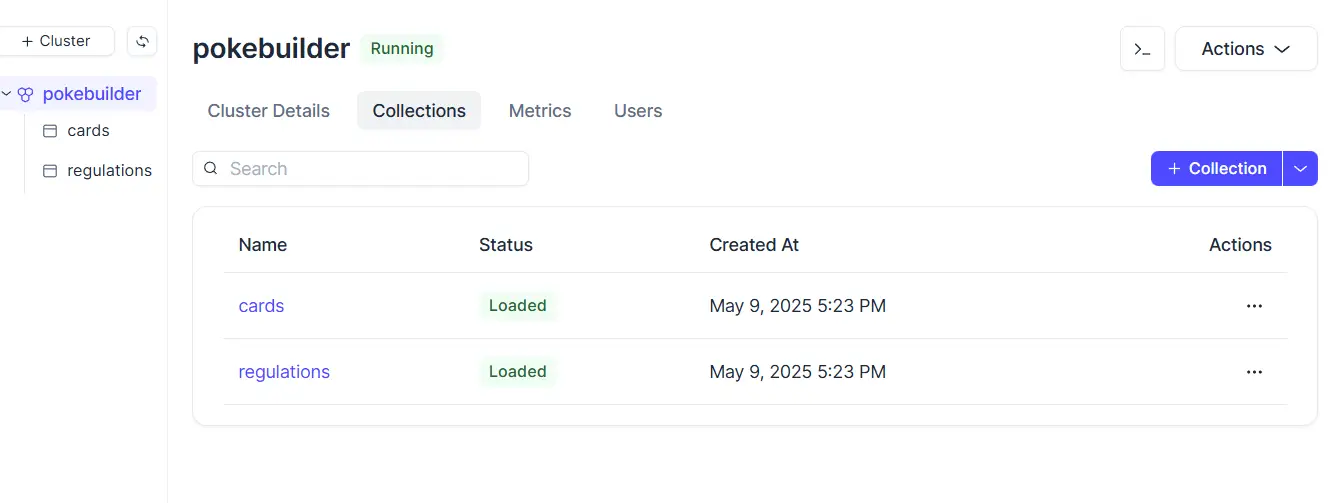The height and width of the screenshot is (503, 1339).
Task: Click the regulations collection table icon in sidebar
Action: pos(50,171)
